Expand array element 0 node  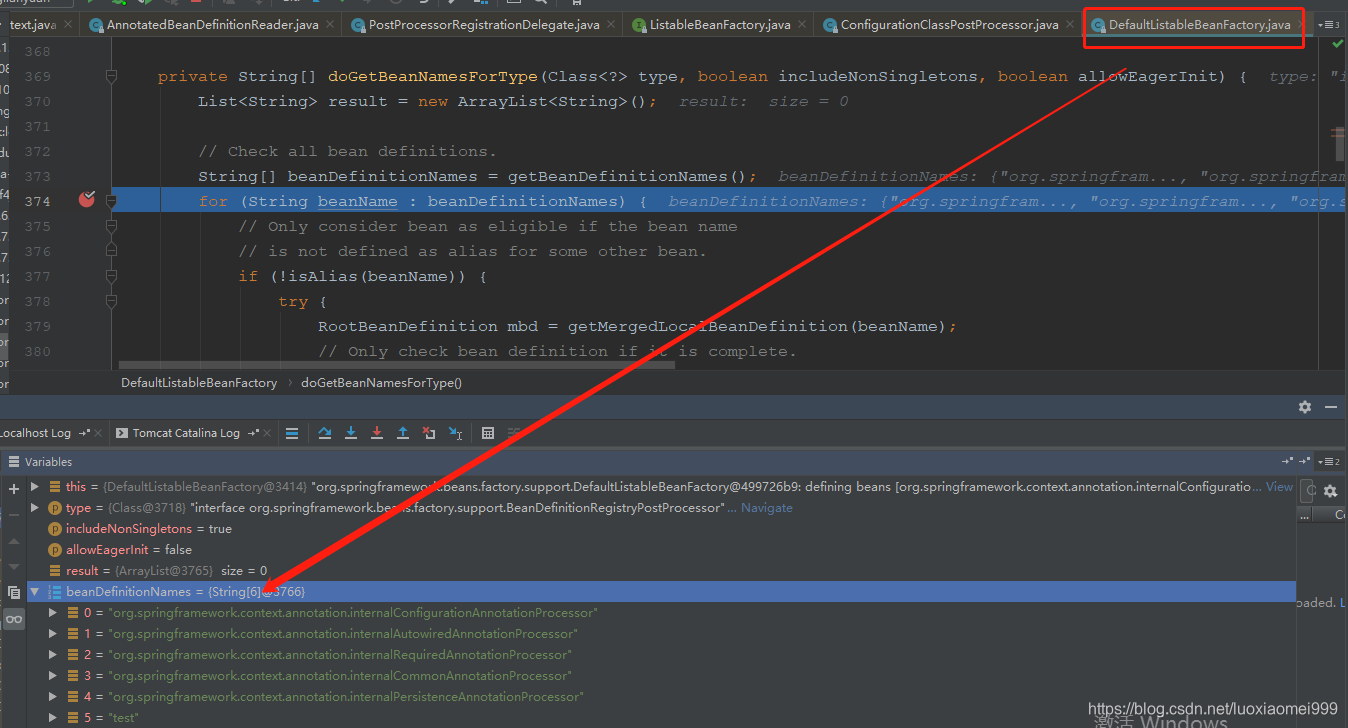(53, 612)
